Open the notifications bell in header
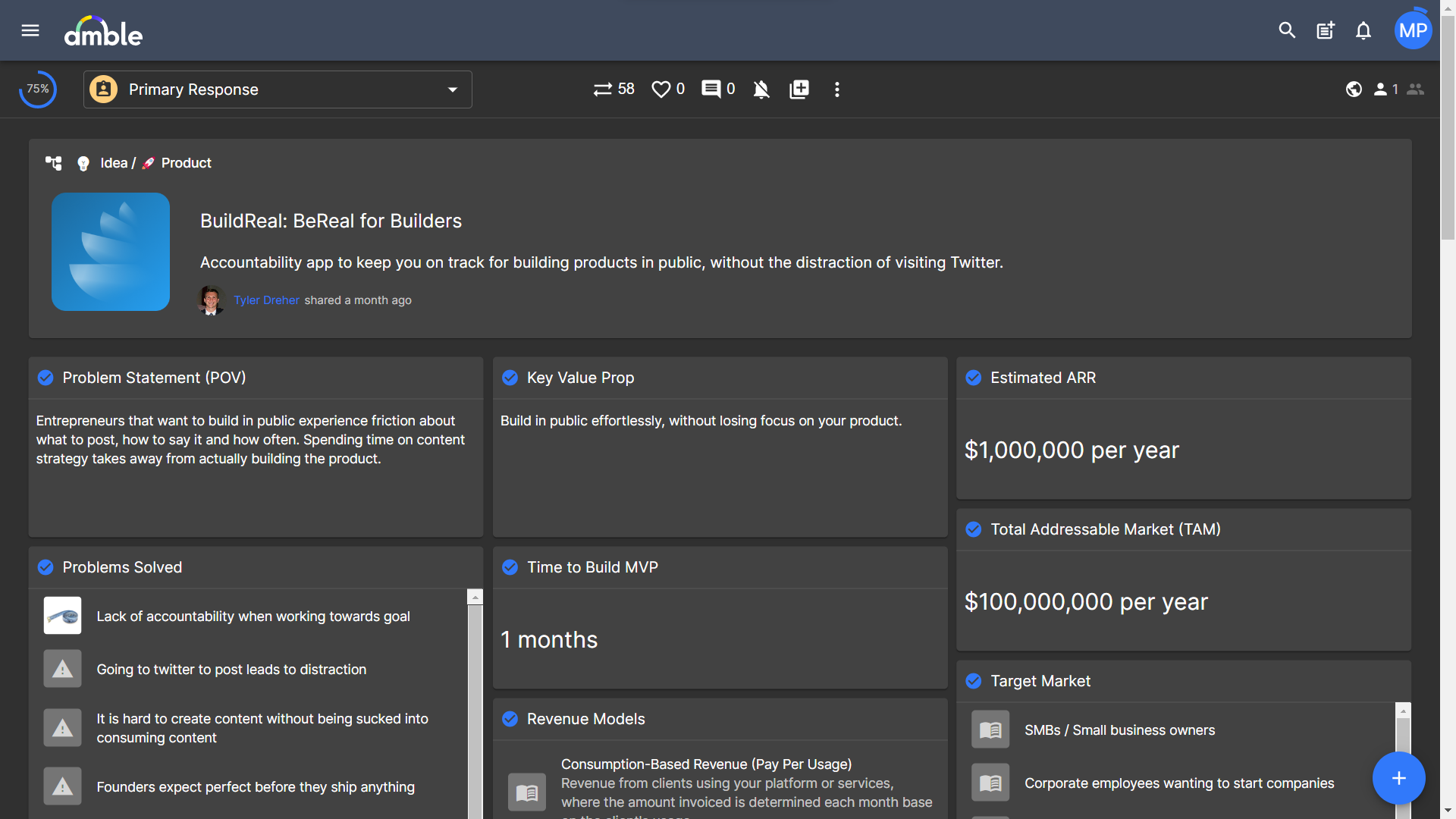Screen dimensions: 1456x819 tap(1363, 30)
